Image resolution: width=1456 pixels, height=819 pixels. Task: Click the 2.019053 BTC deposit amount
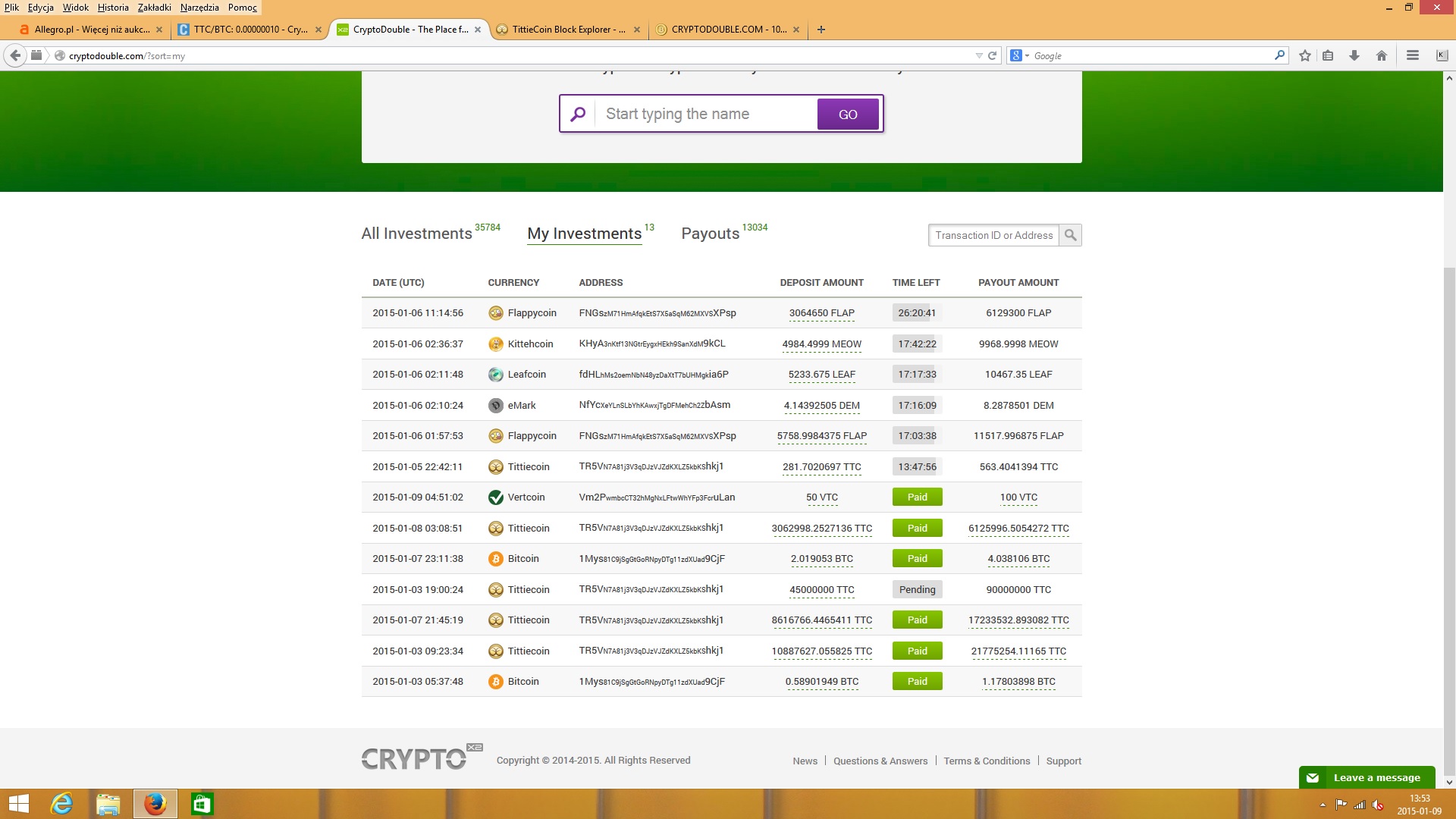point(822,559)
